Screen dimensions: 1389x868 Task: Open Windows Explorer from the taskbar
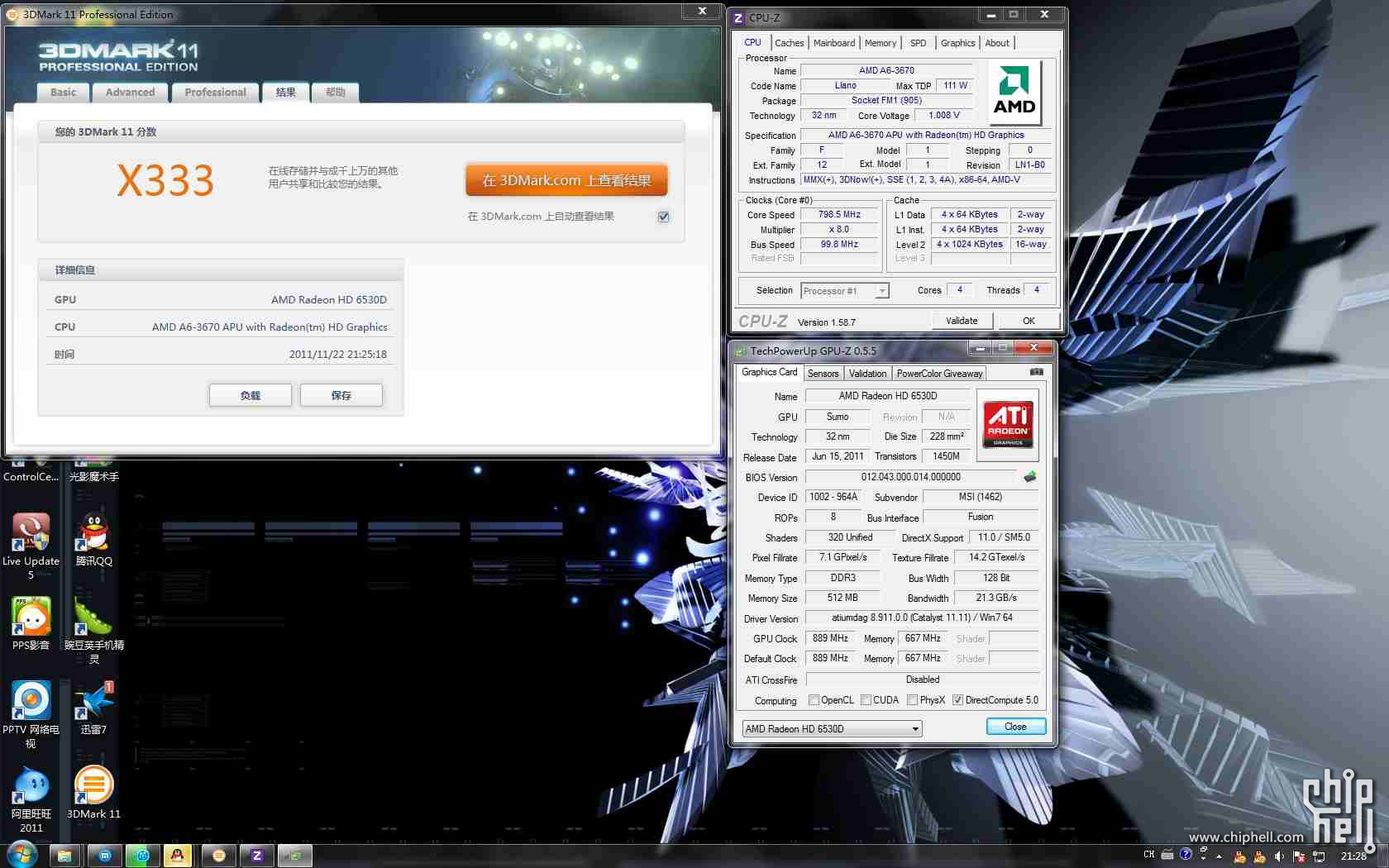point(64,856)
